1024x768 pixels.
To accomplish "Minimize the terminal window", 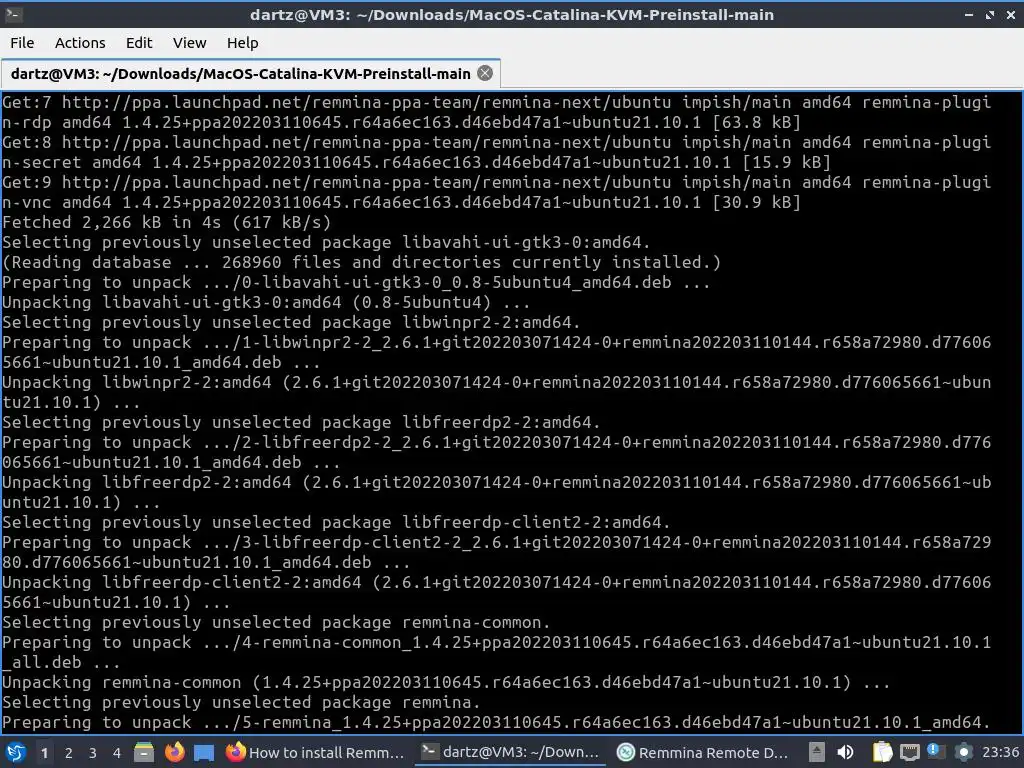I will tap(969, 14).
